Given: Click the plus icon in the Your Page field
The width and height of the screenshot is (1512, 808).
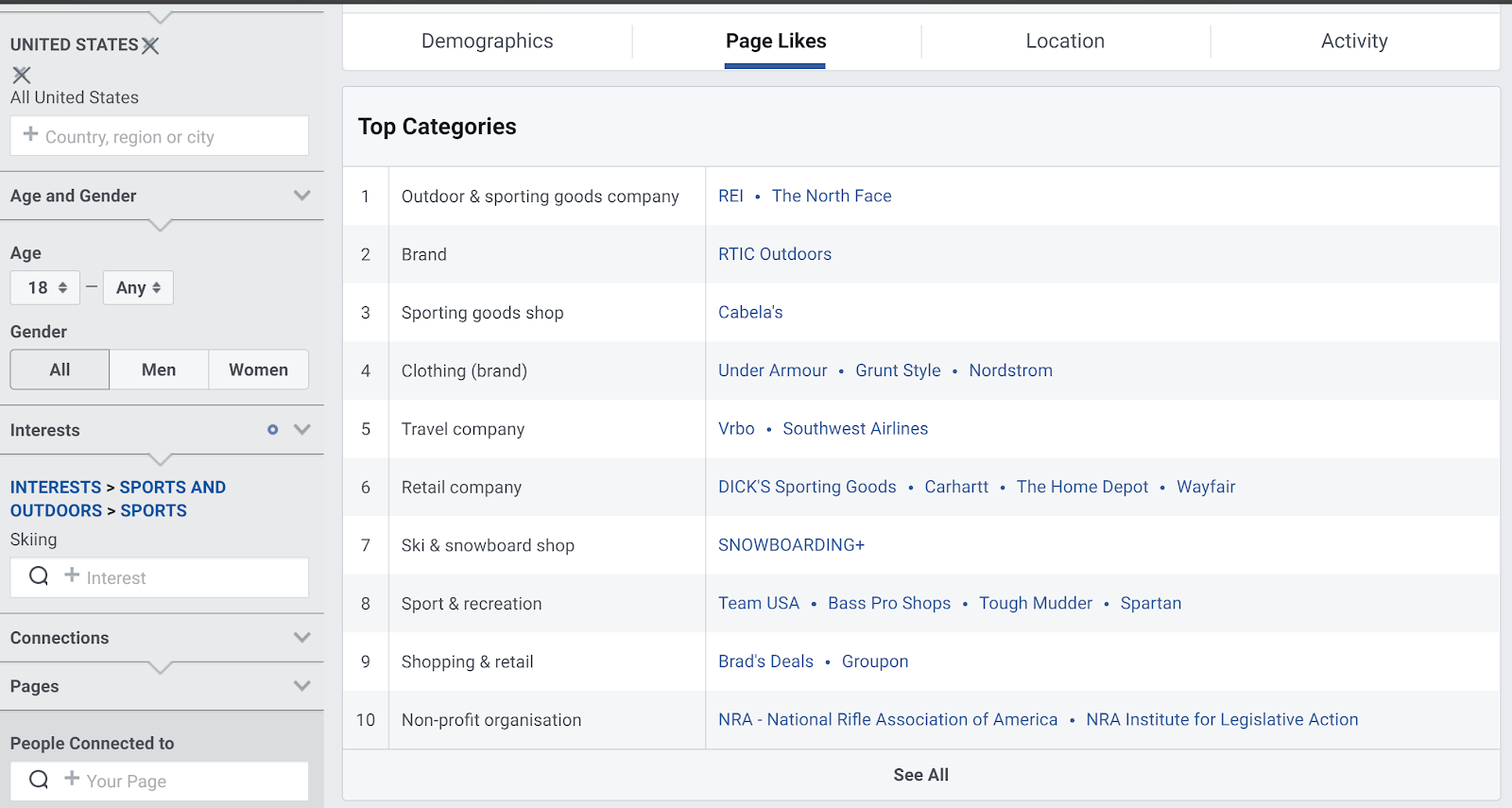Looking at the screenshot, I should click(72, 779).
